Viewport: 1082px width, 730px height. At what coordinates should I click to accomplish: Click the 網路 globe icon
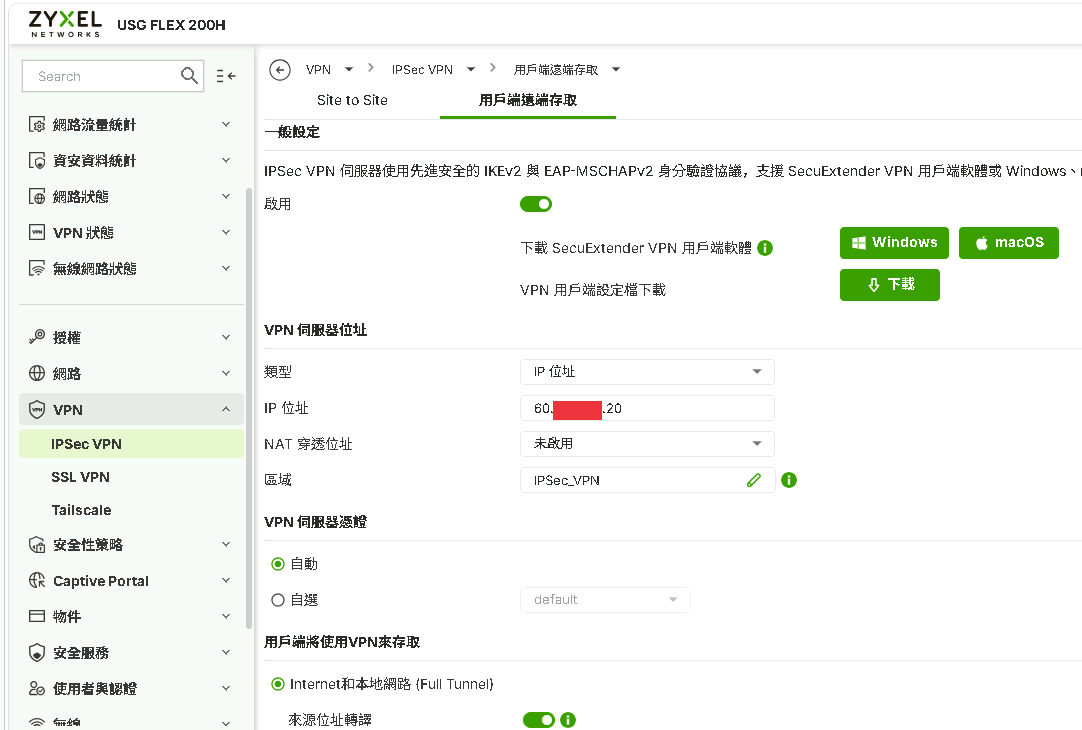pyautogui.click(x=37, y=373)
